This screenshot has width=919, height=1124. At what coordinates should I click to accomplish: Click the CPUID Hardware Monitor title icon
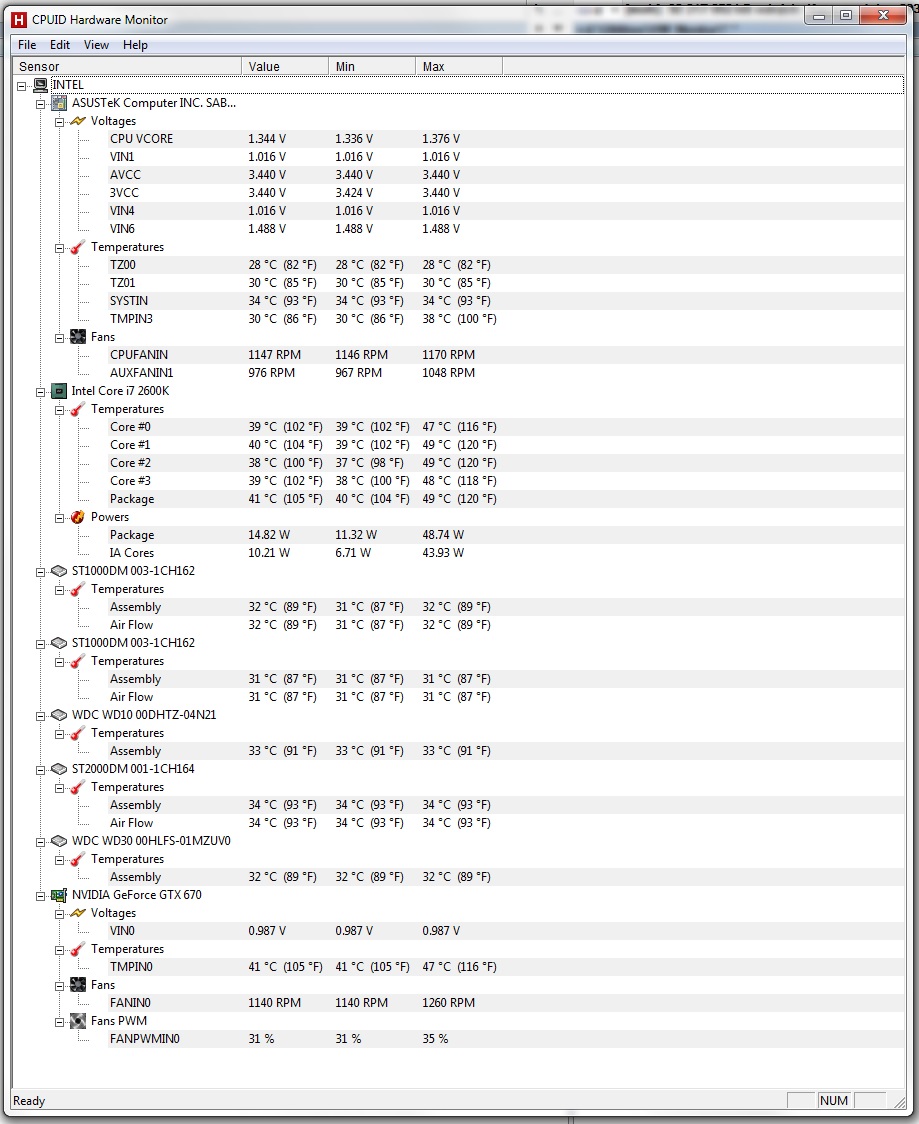[19, 20]
